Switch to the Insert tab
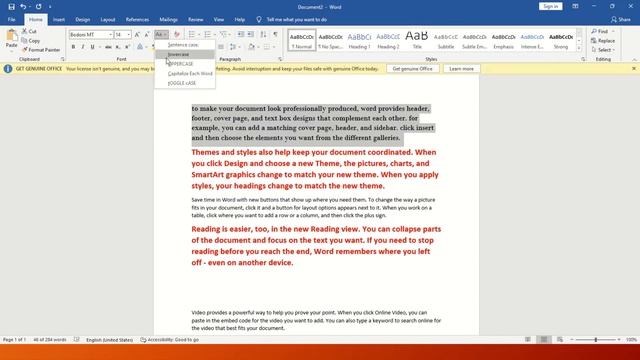 [59, 19]
